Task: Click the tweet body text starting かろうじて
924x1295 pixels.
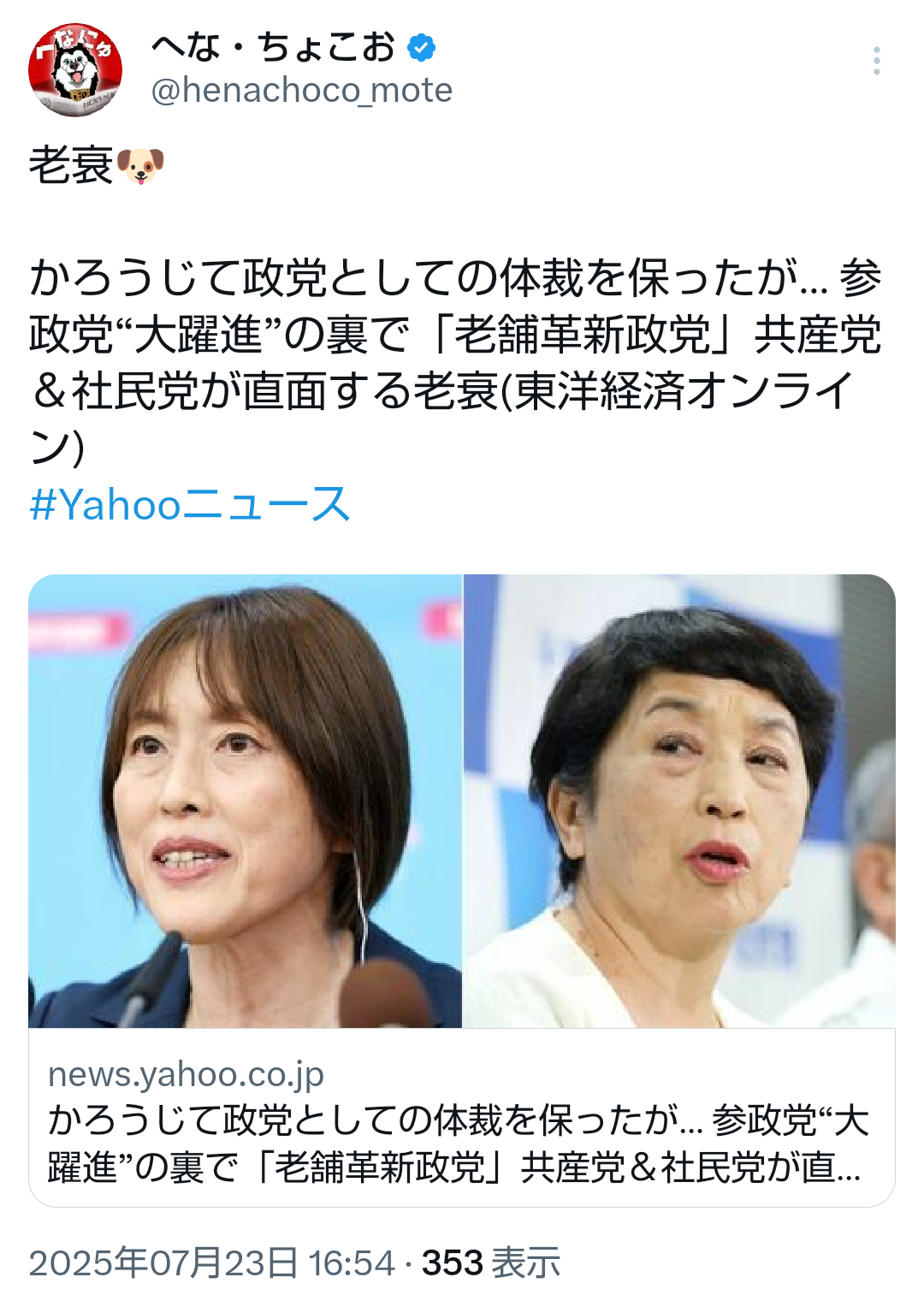Action: click(x=455, y=362)
